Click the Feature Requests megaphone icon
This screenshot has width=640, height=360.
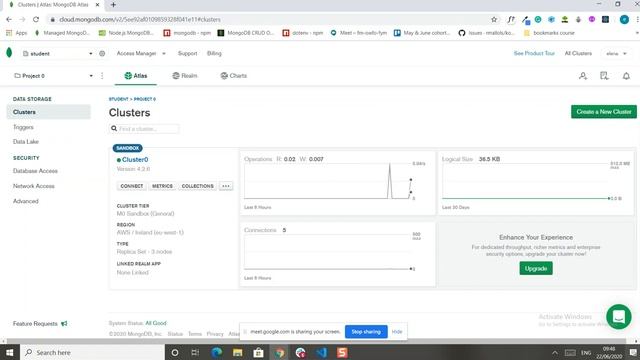pyautogui.click(x=64, y=324)
